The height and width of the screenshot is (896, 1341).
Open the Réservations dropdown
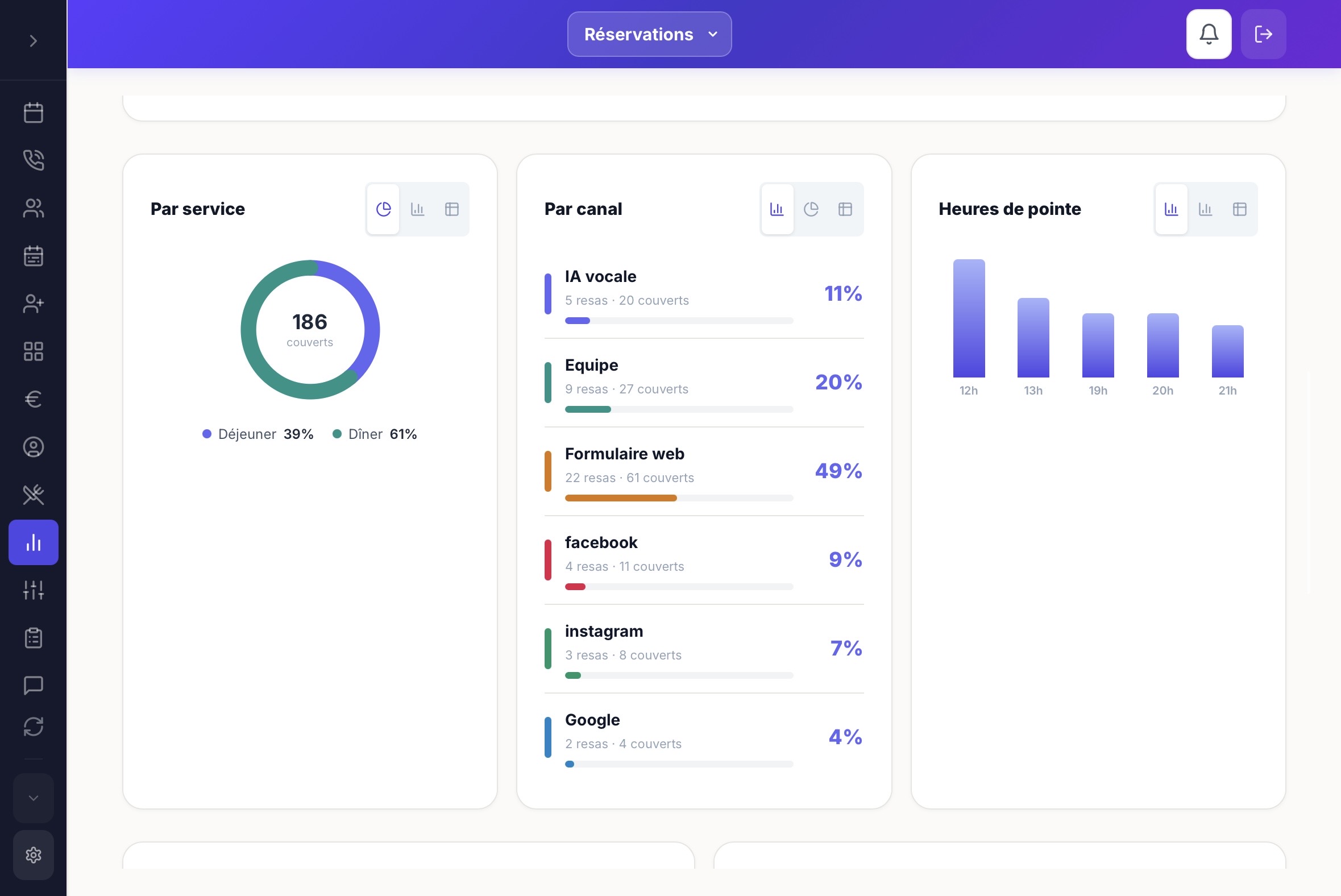(649, 34)
